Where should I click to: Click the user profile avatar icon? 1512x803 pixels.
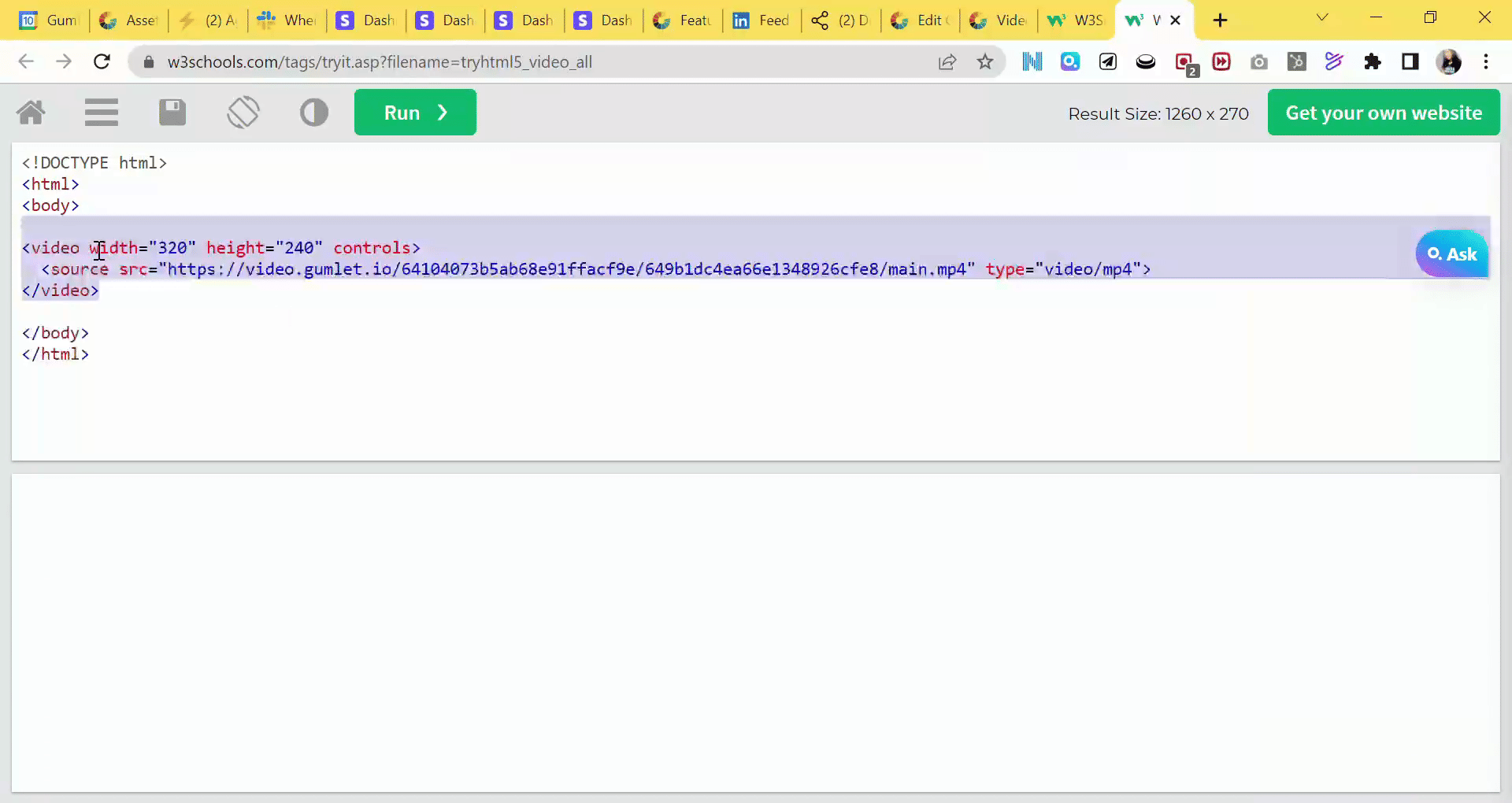1448,61
